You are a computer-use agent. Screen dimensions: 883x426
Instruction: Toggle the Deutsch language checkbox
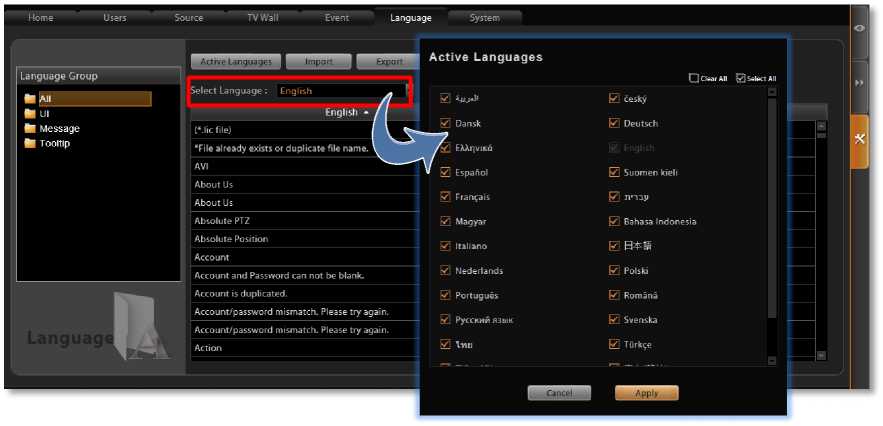point(615,124)
